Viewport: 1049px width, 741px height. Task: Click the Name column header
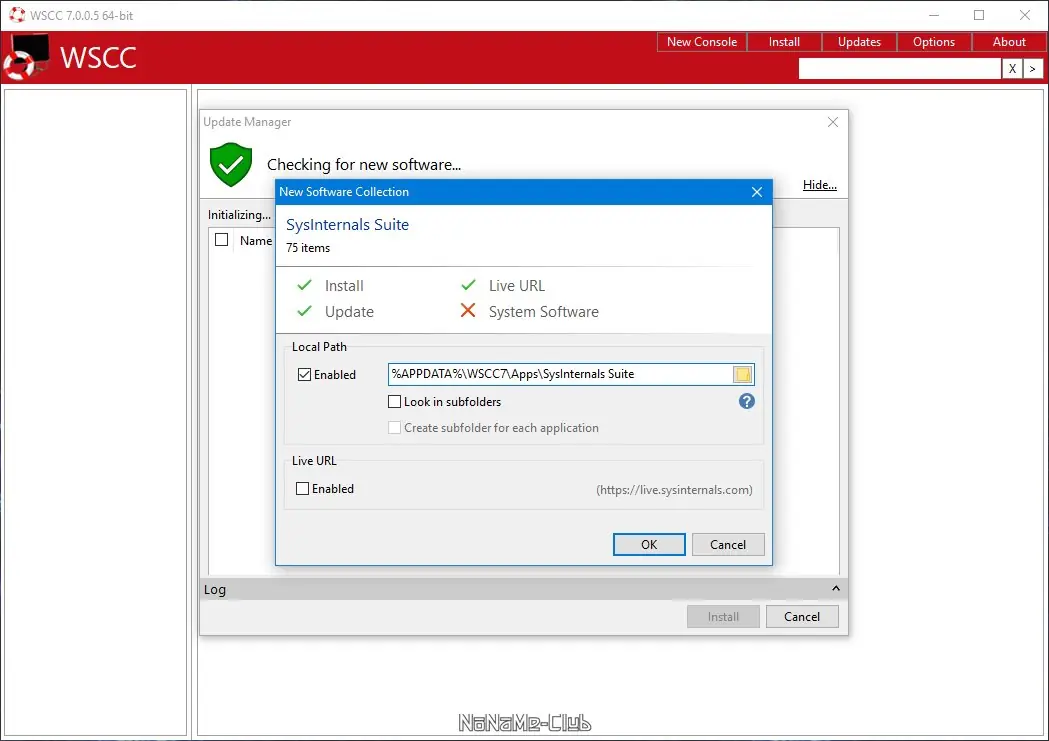point(256,241)
